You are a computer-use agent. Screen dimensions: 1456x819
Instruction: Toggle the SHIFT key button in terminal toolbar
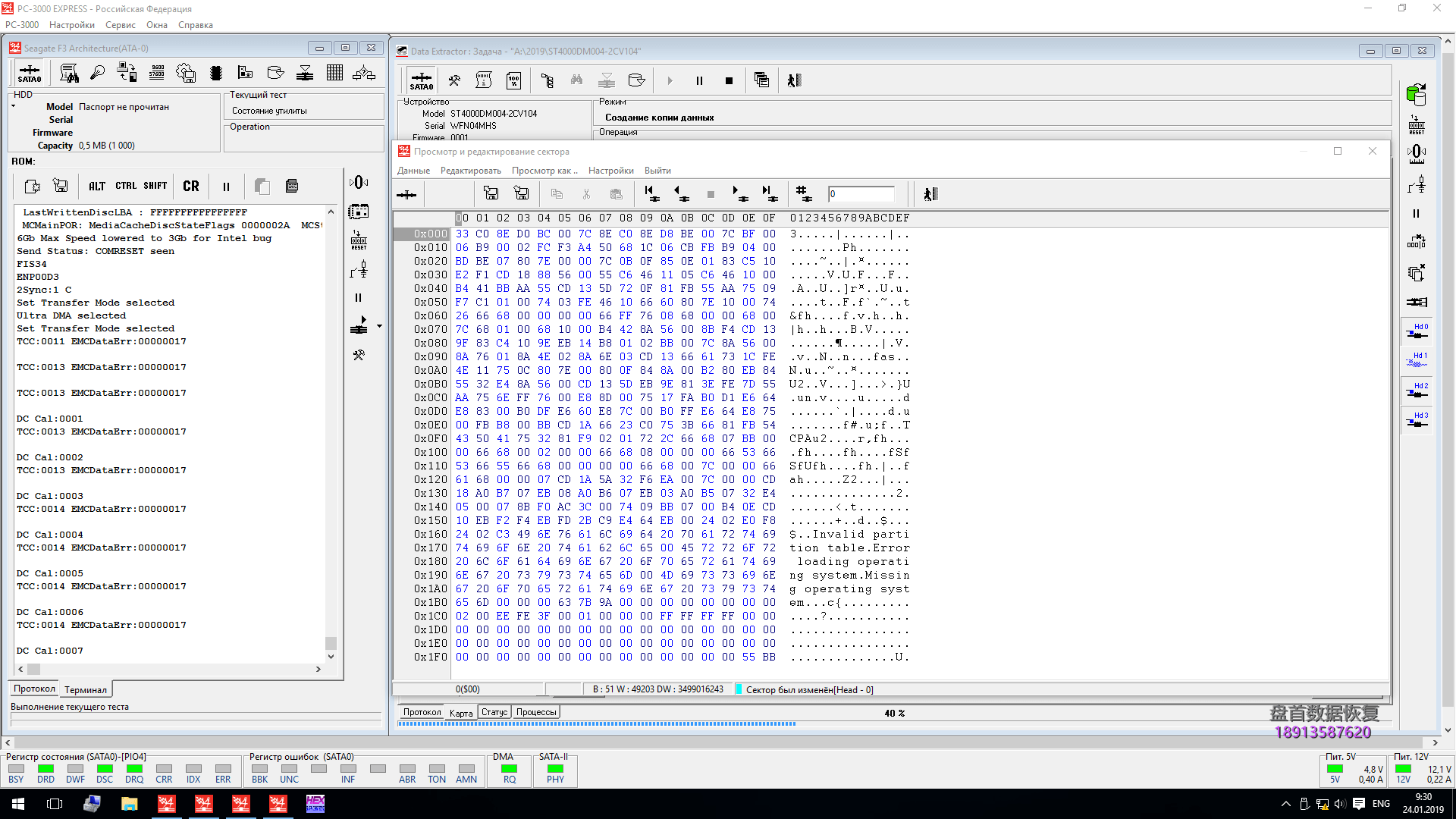(155, 186)
